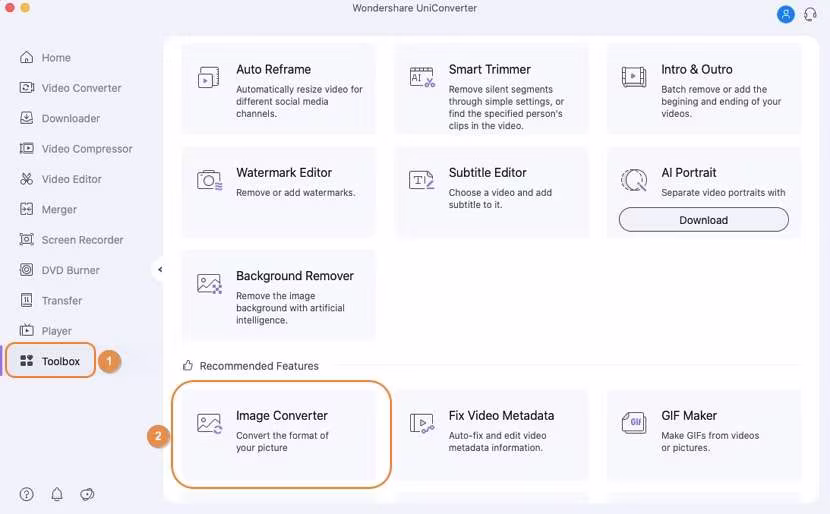
Task: Click 'Separate video portraits with' text
Action: [723, 193]
